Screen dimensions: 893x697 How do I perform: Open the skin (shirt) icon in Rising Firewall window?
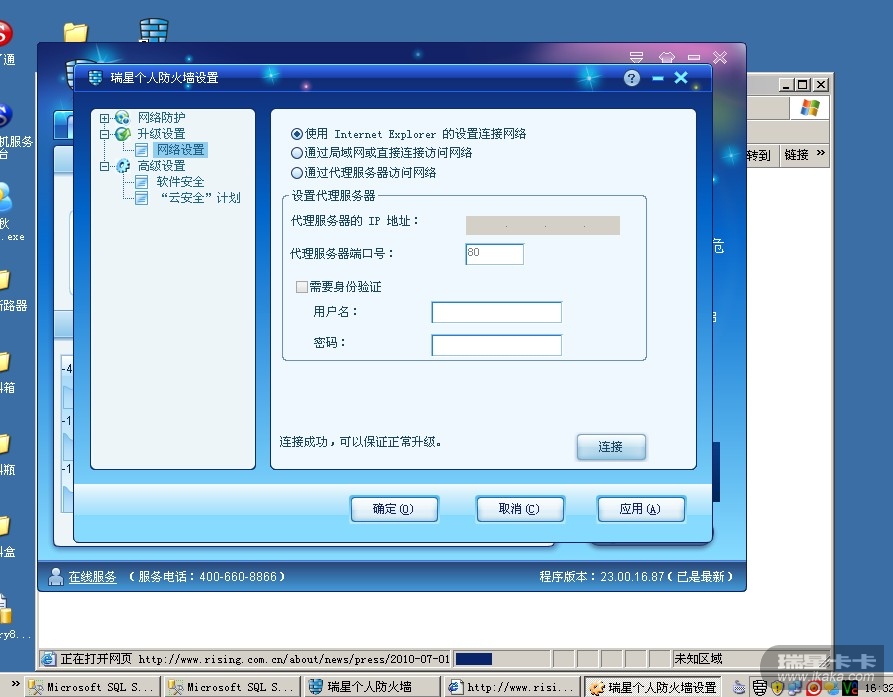tap(666, 58)
